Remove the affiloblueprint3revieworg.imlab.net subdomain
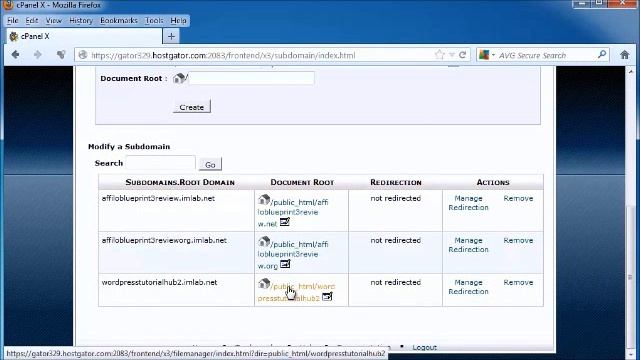This screenshot has width=640, height=360. click(x=518, y=240)
